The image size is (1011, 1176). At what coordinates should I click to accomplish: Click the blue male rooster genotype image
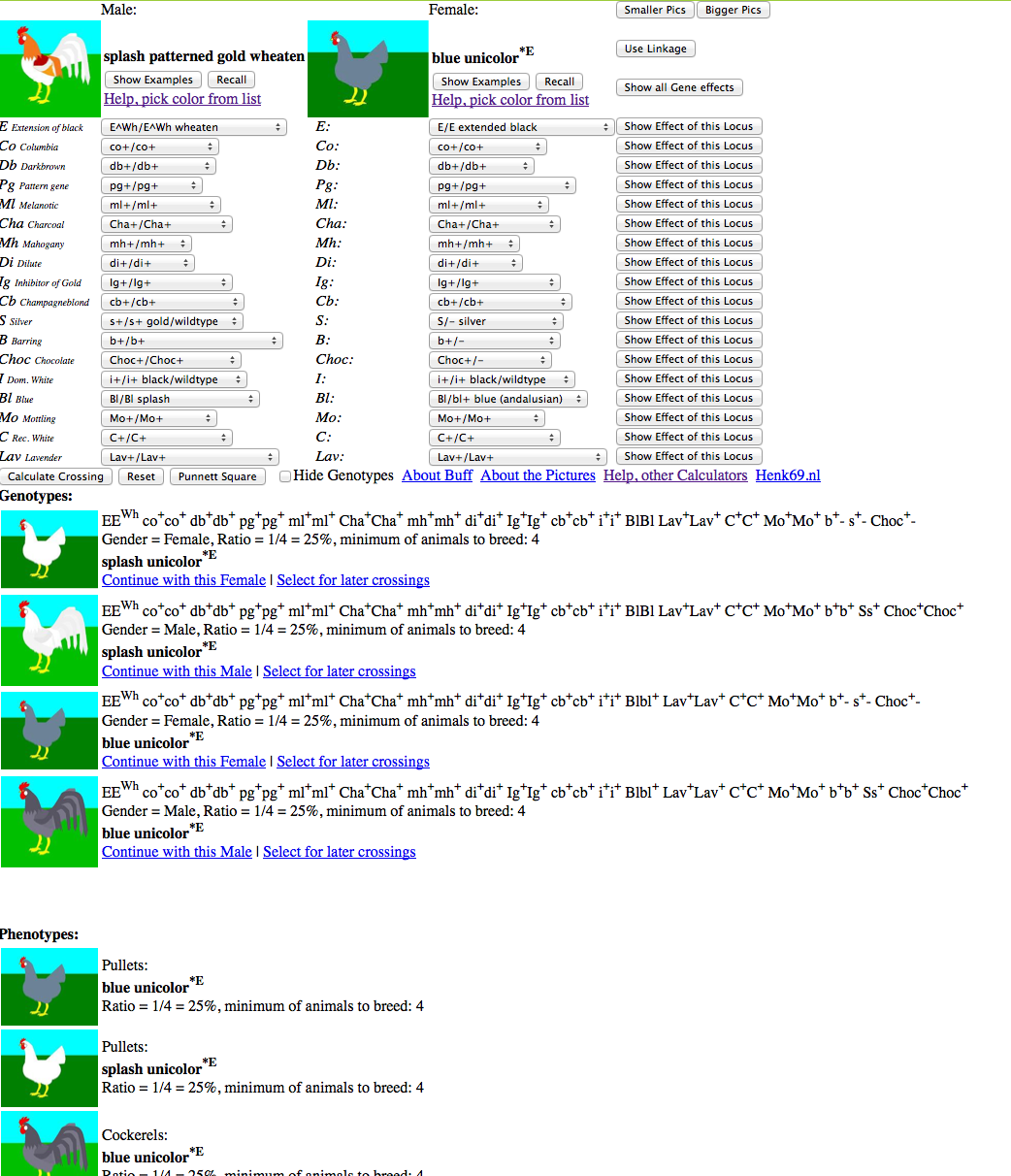pyautogui.click(x=49, y=822)
